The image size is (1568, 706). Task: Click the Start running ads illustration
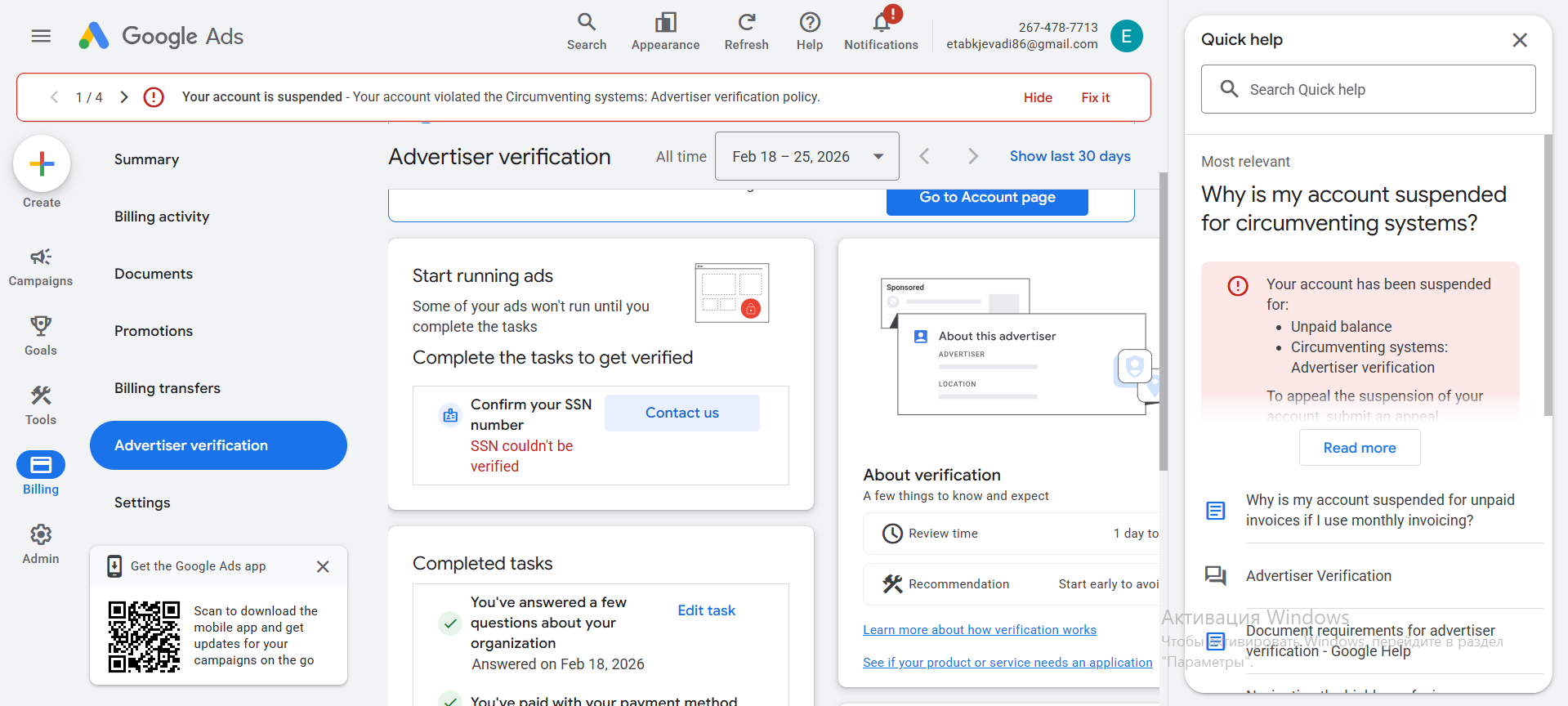pyautogui.click(x=732, y=293)
